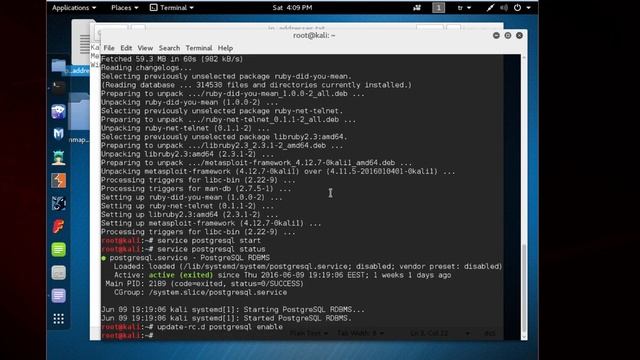Launch Armitage from the dock
The width and height of the screenshot is (640, 360).
[58, 157]
